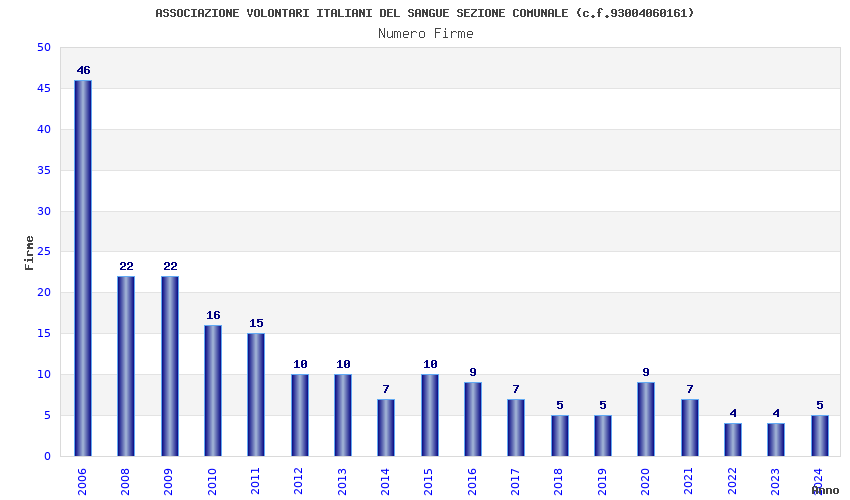Select the 2015 bar
Screen dimensions: 850x500
[x=430, y=415]
